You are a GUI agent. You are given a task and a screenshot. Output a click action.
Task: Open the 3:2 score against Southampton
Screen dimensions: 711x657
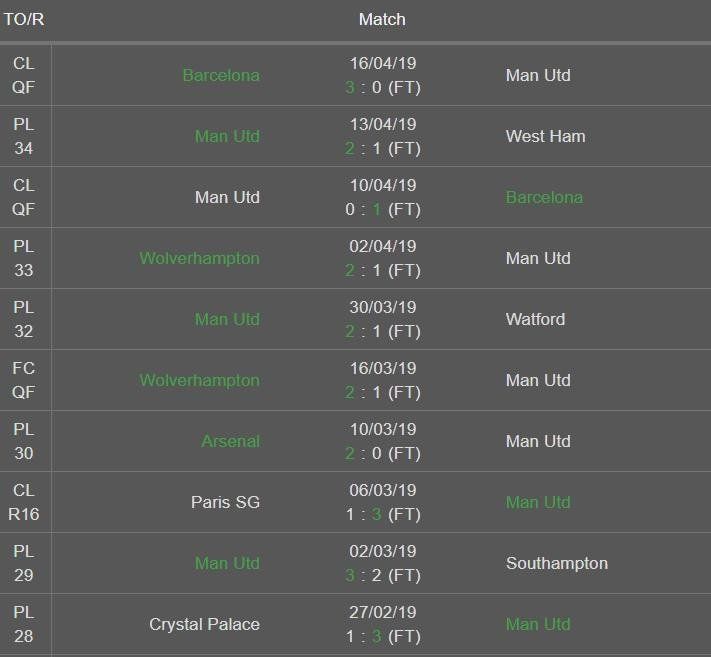tap(382, 575)
